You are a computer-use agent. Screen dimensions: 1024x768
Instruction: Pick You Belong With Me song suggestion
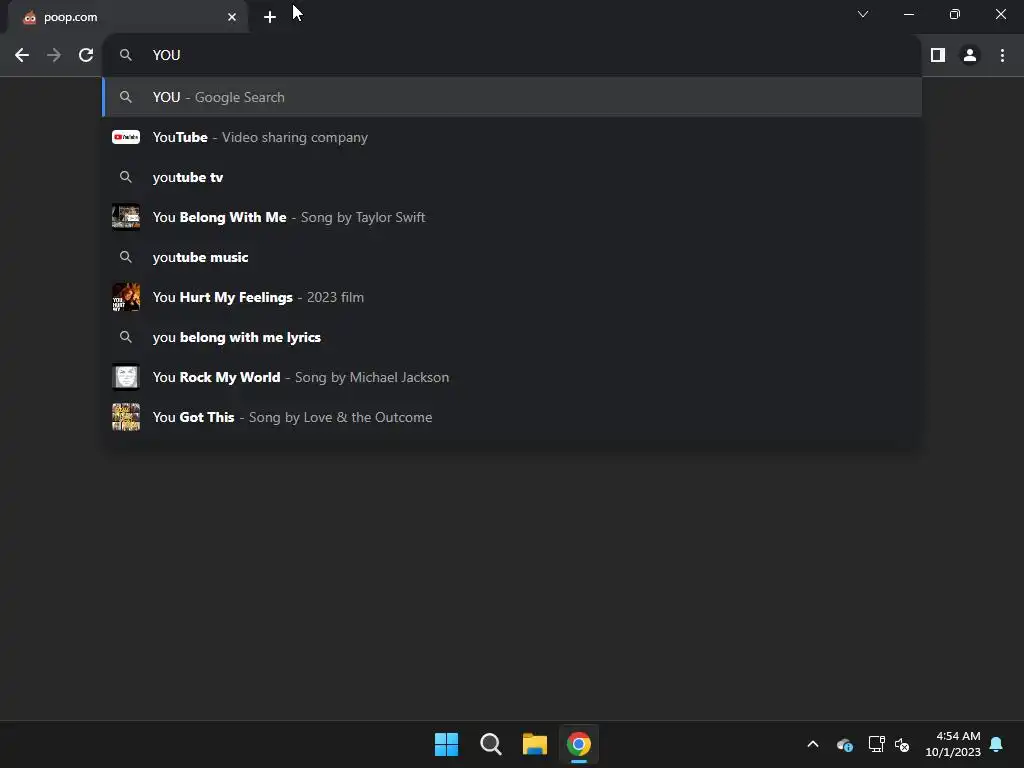pyautogui.click(x=512, y=217)
